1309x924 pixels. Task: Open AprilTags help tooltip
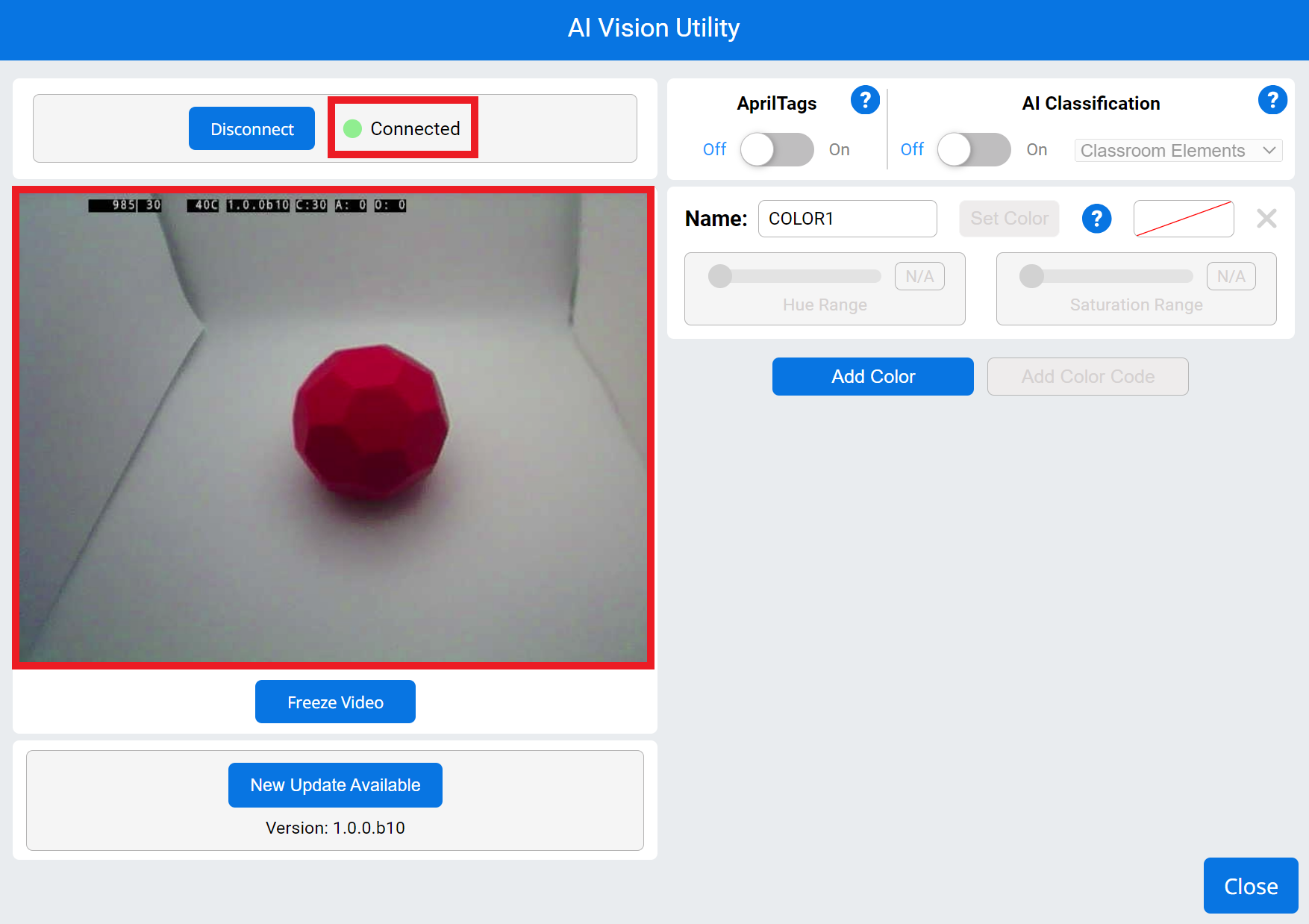coord(865,100)
